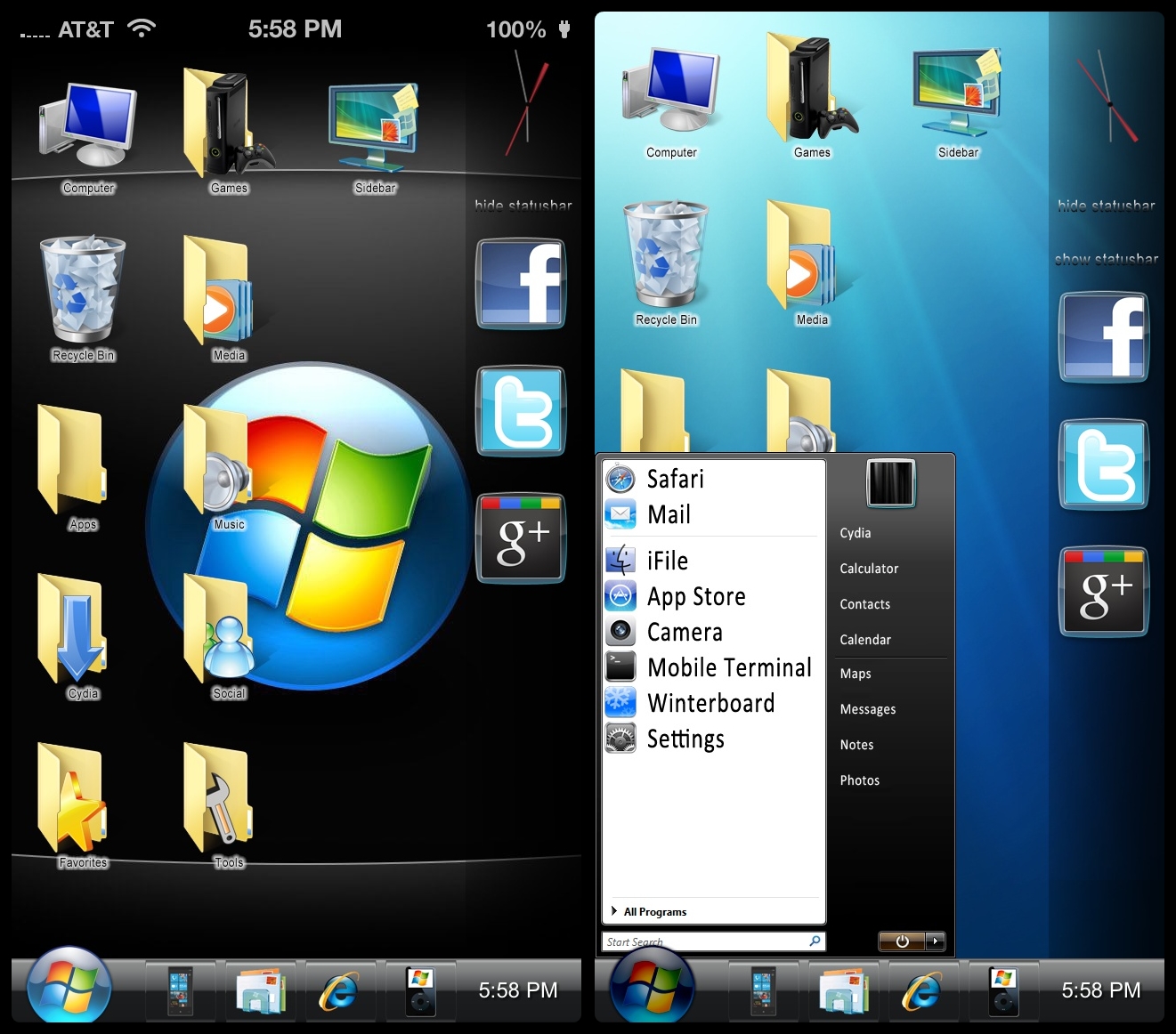Open Recycle Bin in the left dark screen

(83, 289)
